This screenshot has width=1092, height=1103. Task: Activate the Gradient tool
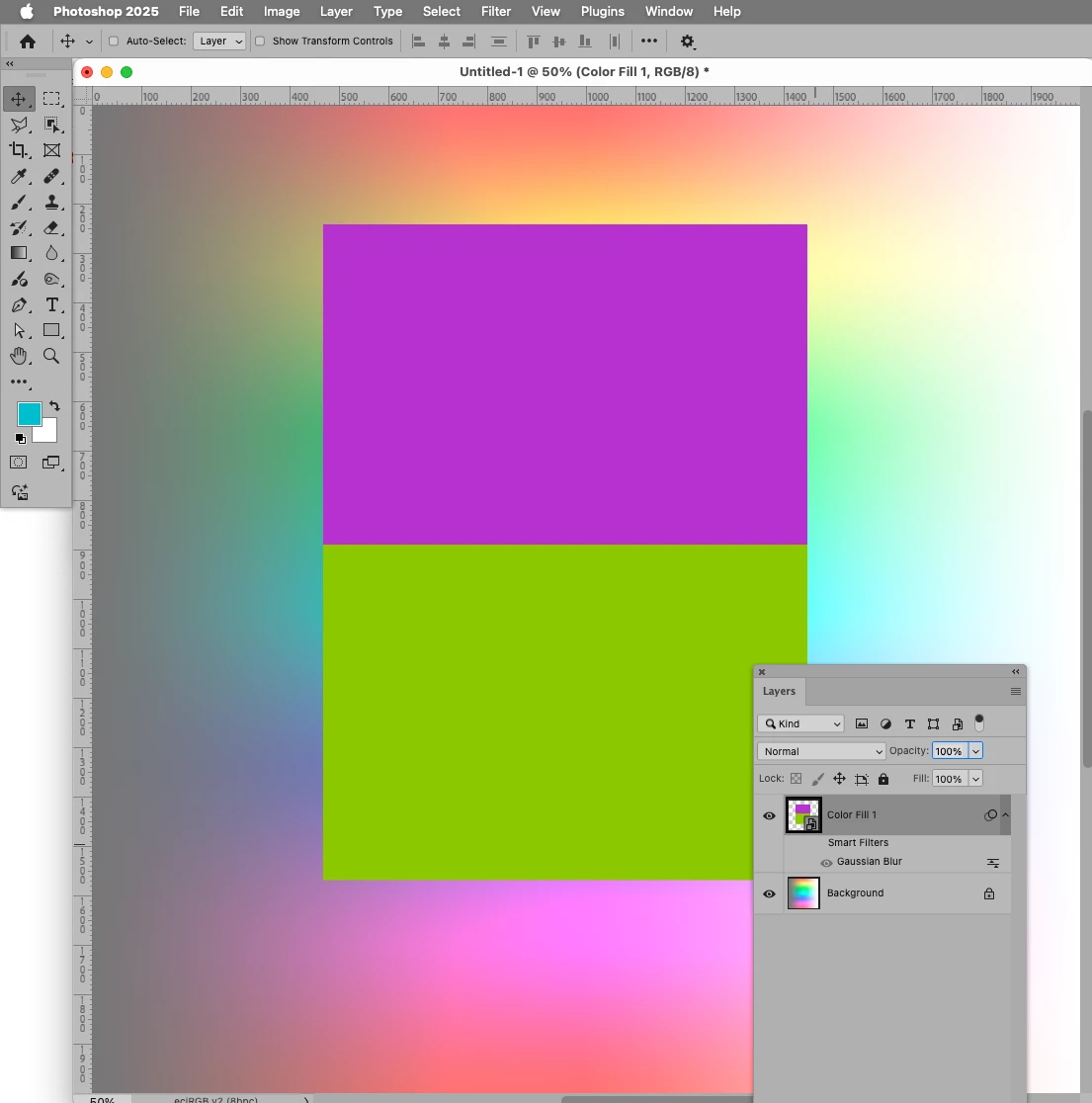19,253
